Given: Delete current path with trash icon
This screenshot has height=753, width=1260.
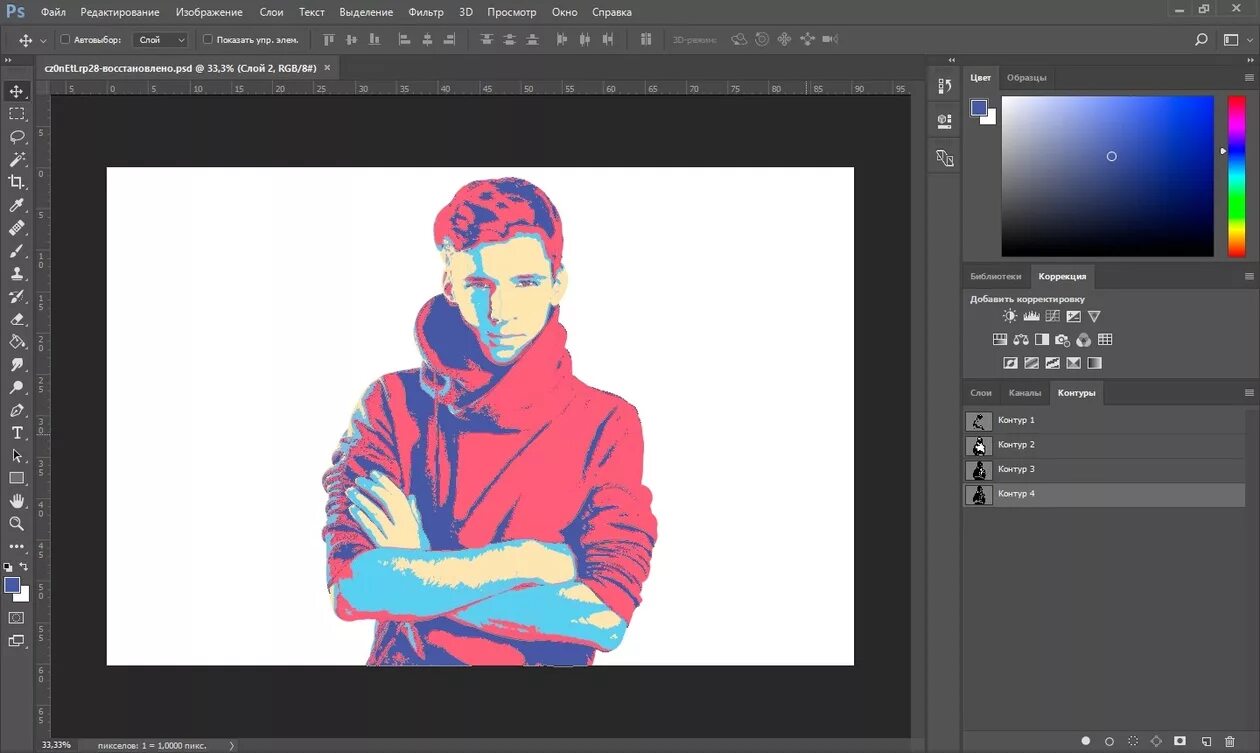Looking at the screenshot, I should (1230, 741).
